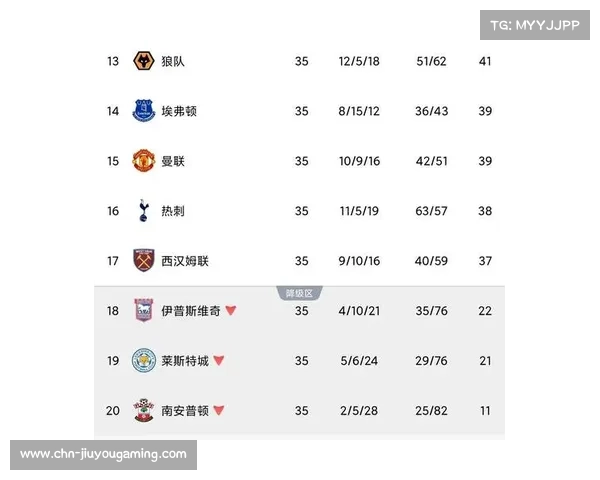Select team name 曼联
The width and height of the screenshot is (600, 480).
173,161
